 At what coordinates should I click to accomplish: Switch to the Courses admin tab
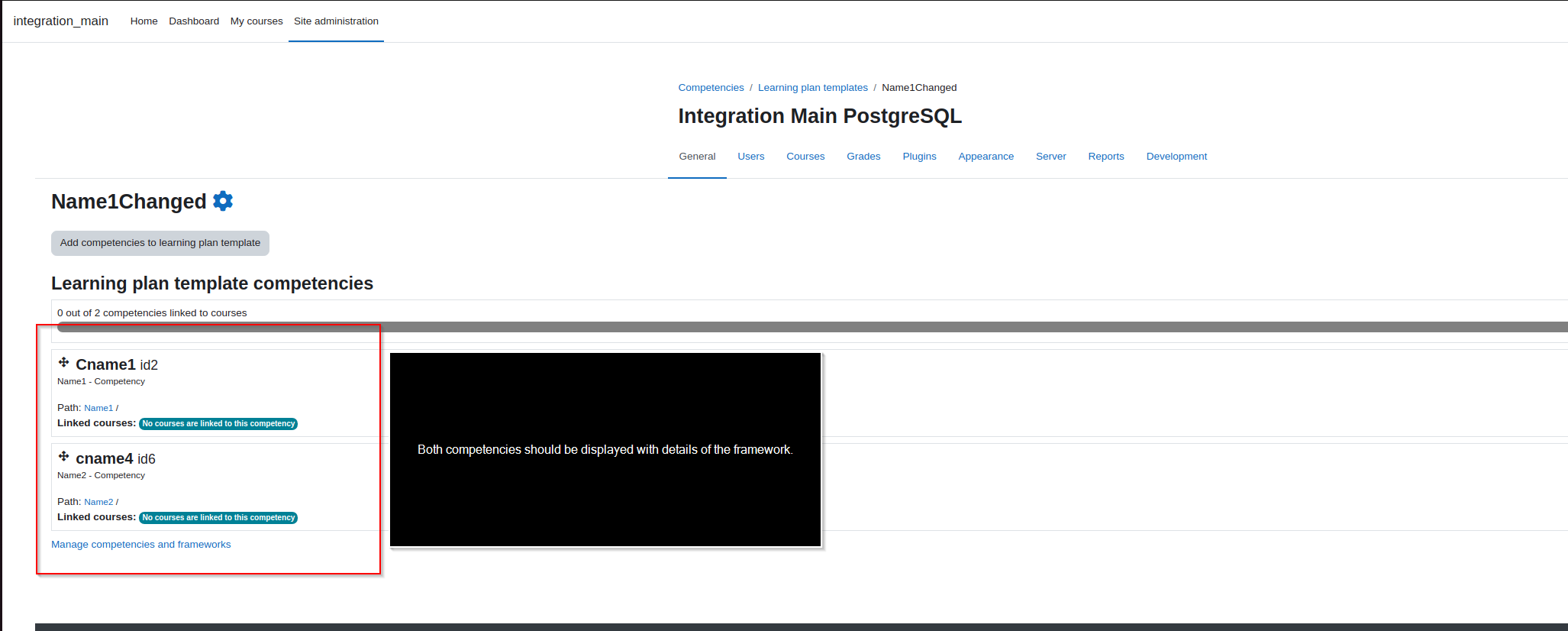click(x=805, y=157)
